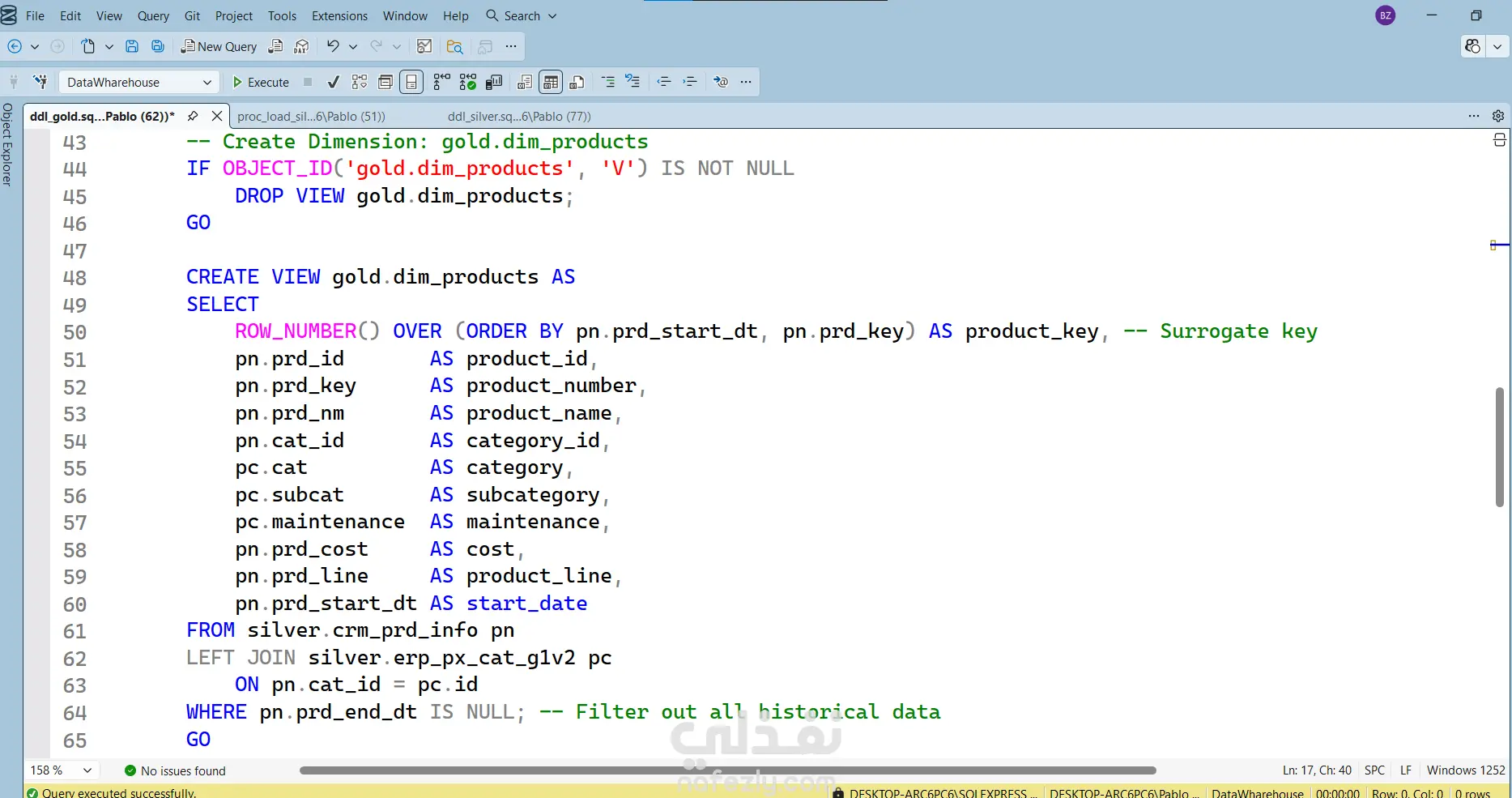Click the Comment out selected lines icon
1512x798 pixels.
tap(608, 82)
